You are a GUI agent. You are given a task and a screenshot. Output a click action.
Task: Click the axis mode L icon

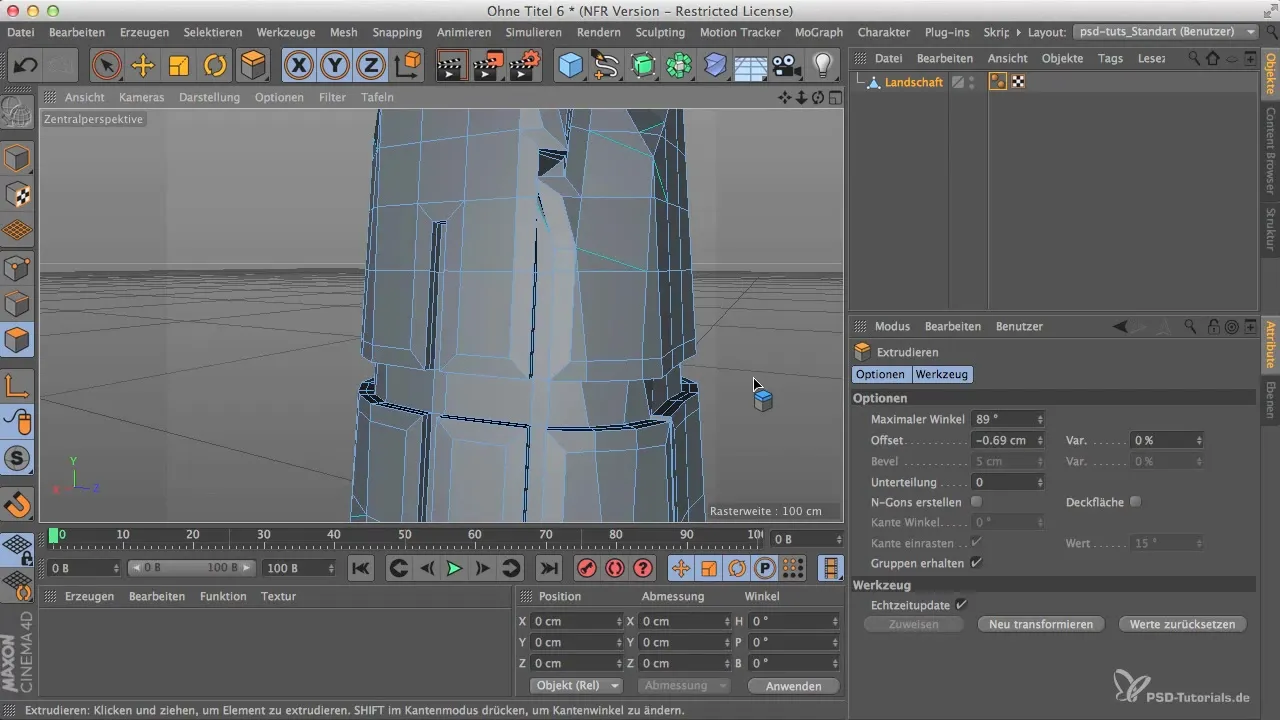pyautogui.click(x=18, y=385)
